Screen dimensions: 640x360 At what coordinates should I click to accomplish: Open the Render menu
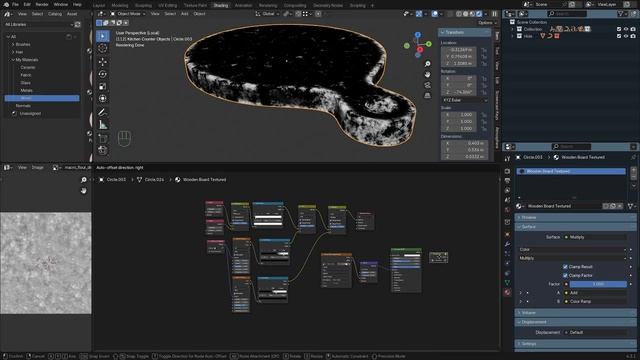(x=42, y=4)
